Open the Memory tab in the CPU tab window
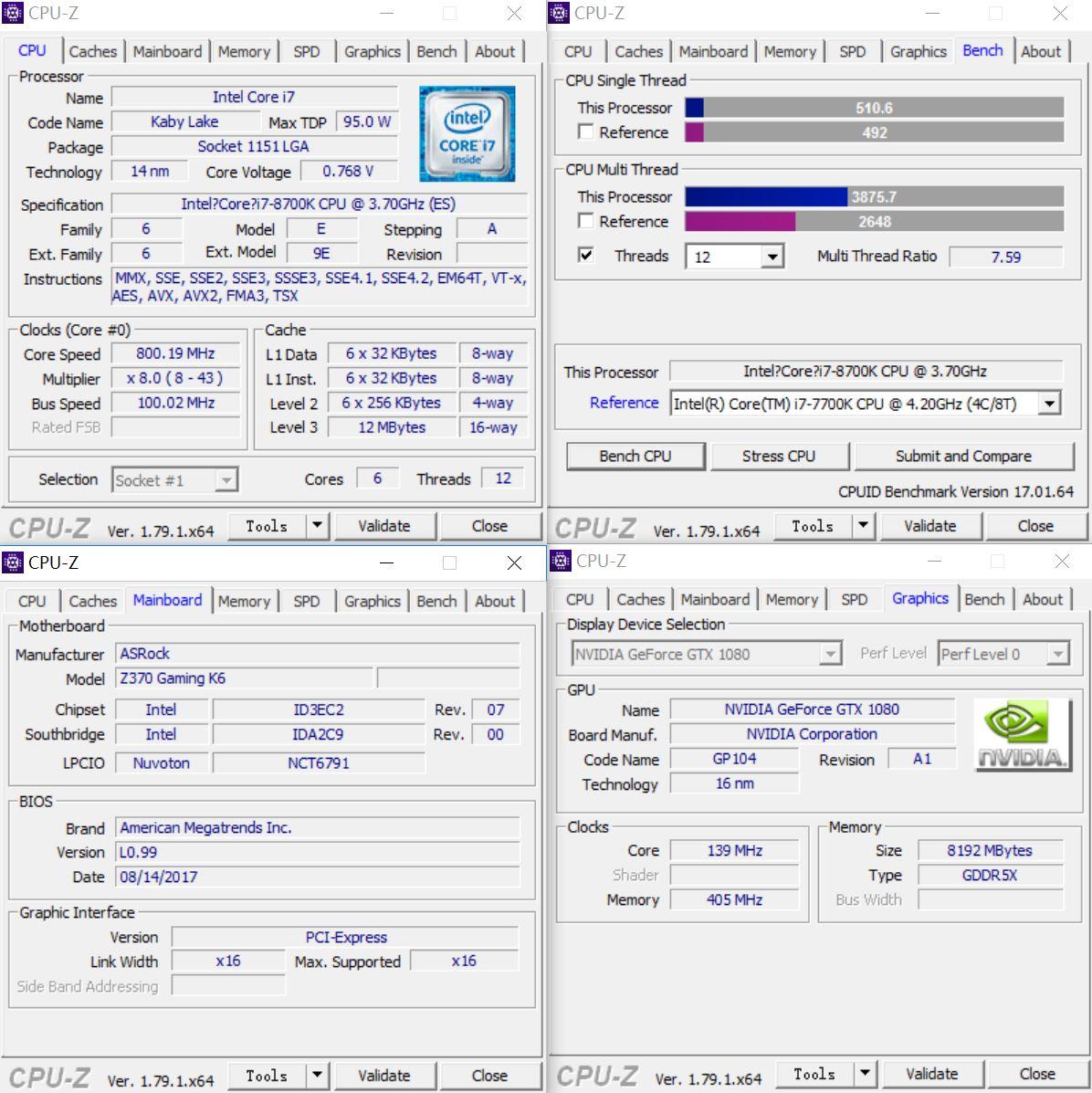Screen dimensions: 1092x1093 (x=244, y=51)
